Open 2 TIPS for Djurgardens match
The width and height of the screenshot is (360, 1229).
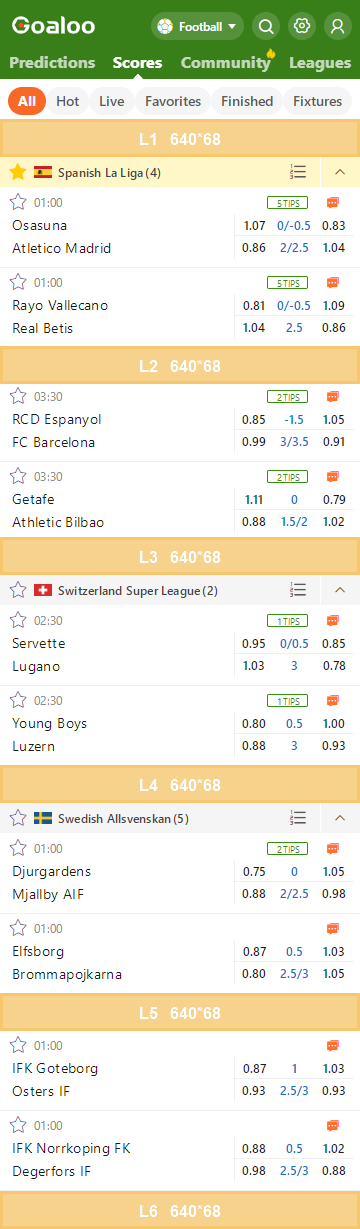288,849
